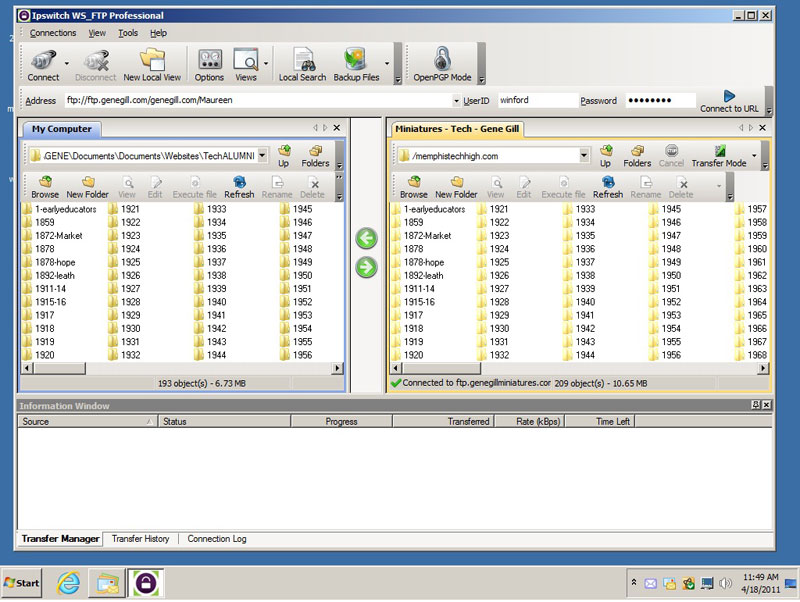
Task: Click the WS_FTP taskbar icon
Action: click(145, 583)
